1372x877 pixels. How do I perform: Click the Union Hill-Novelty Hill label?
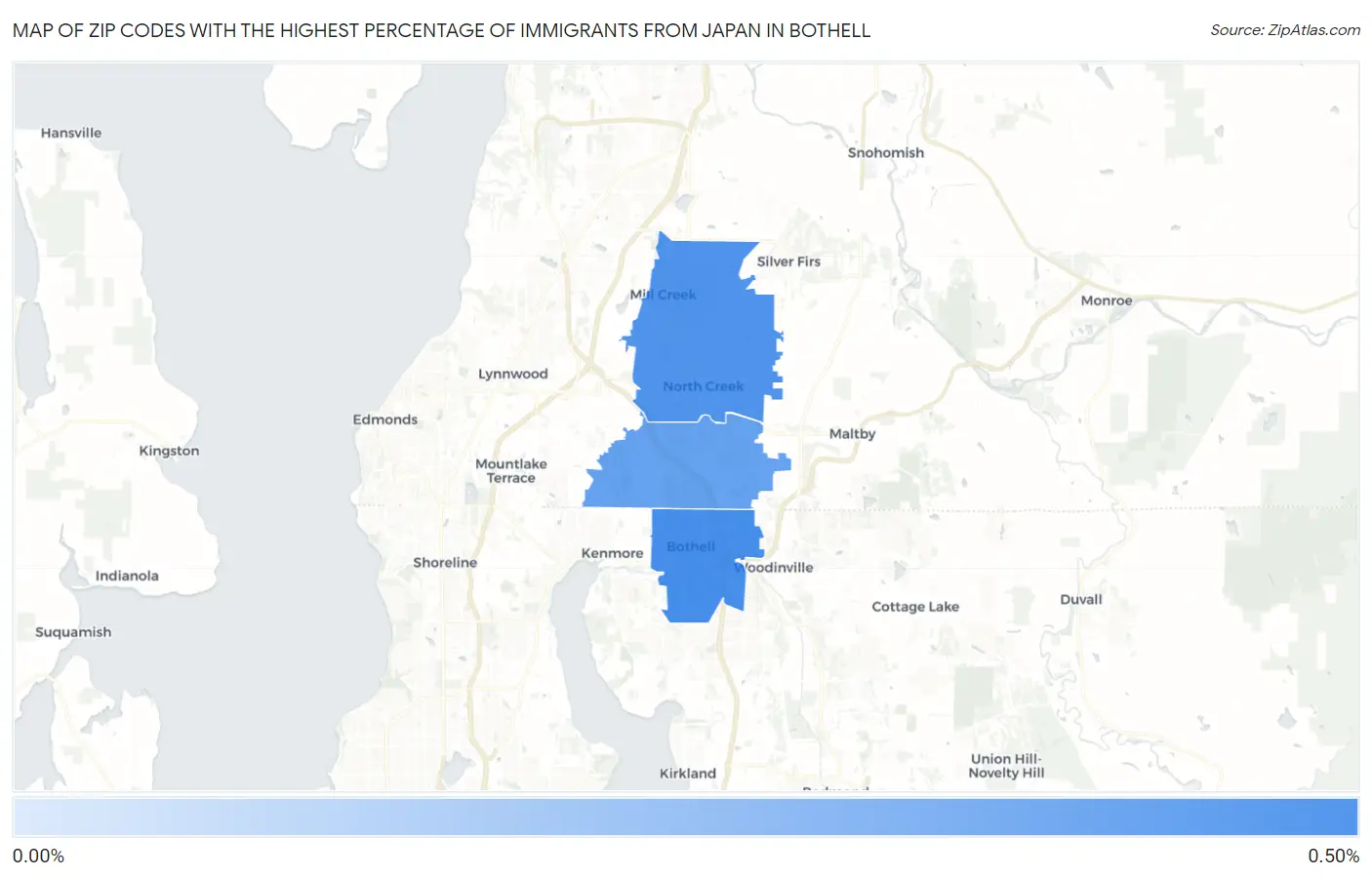[1006, 766]
